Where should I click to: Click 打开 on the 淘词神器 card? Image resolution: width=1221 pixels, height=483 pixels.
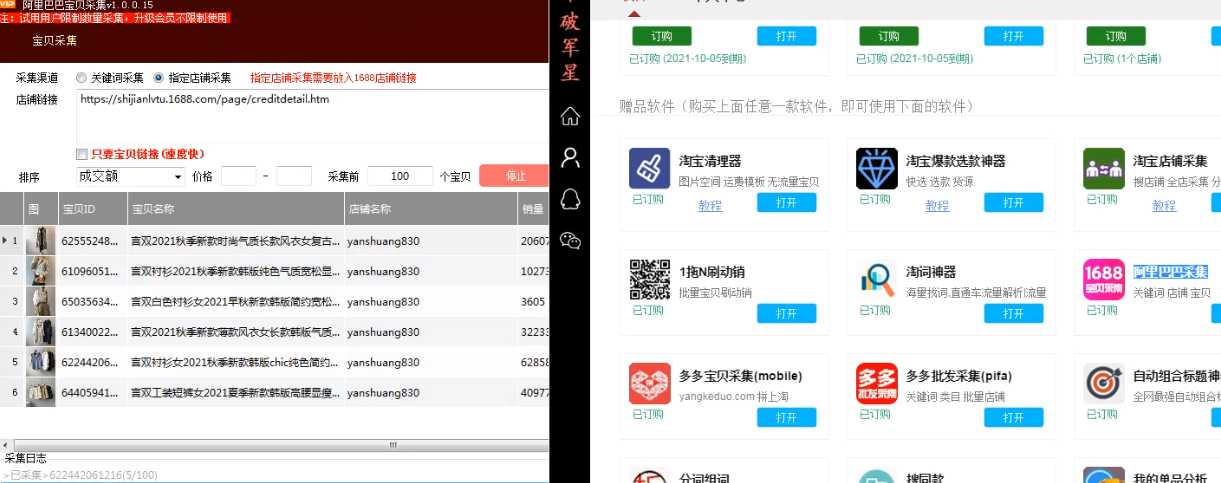(1014, 313)
